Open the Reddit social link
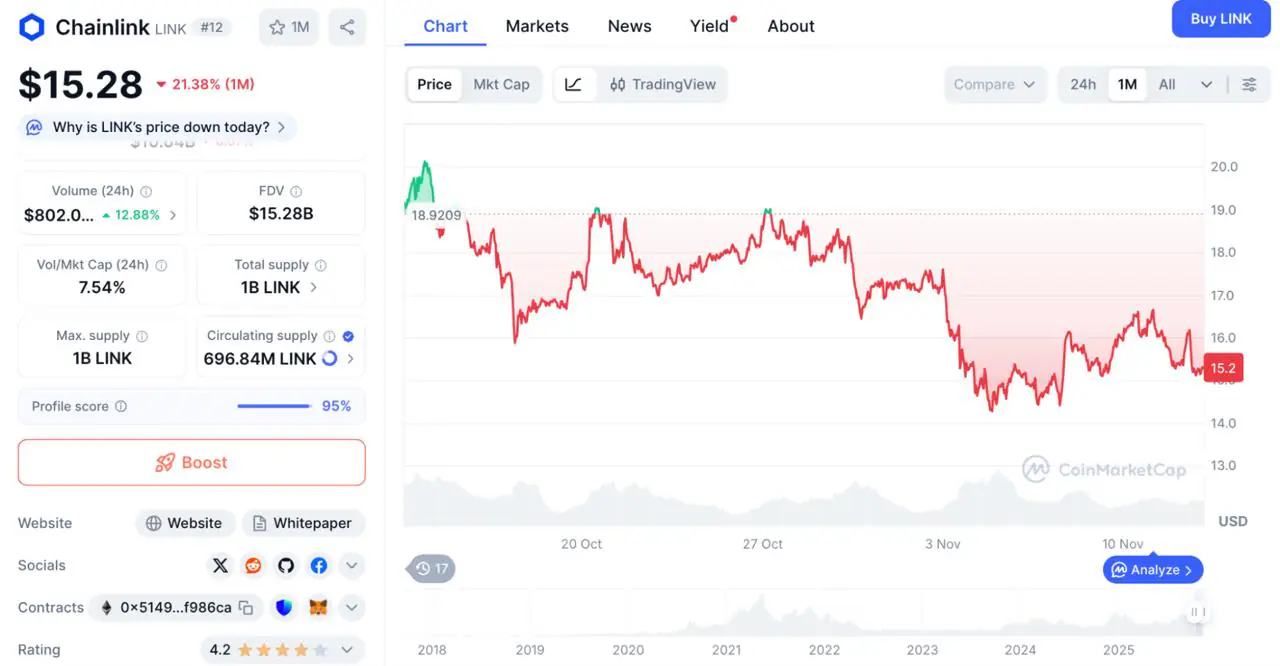 point(253,566)
